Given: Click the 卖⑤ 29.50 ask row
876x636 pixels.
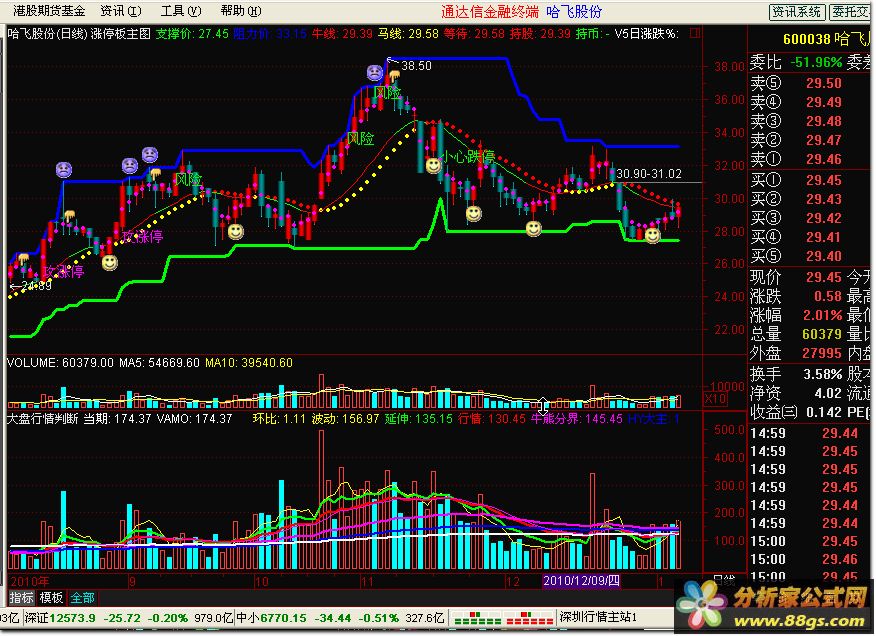Looking at the screenshot, I should pyautogui.click(x=796, y=83).
